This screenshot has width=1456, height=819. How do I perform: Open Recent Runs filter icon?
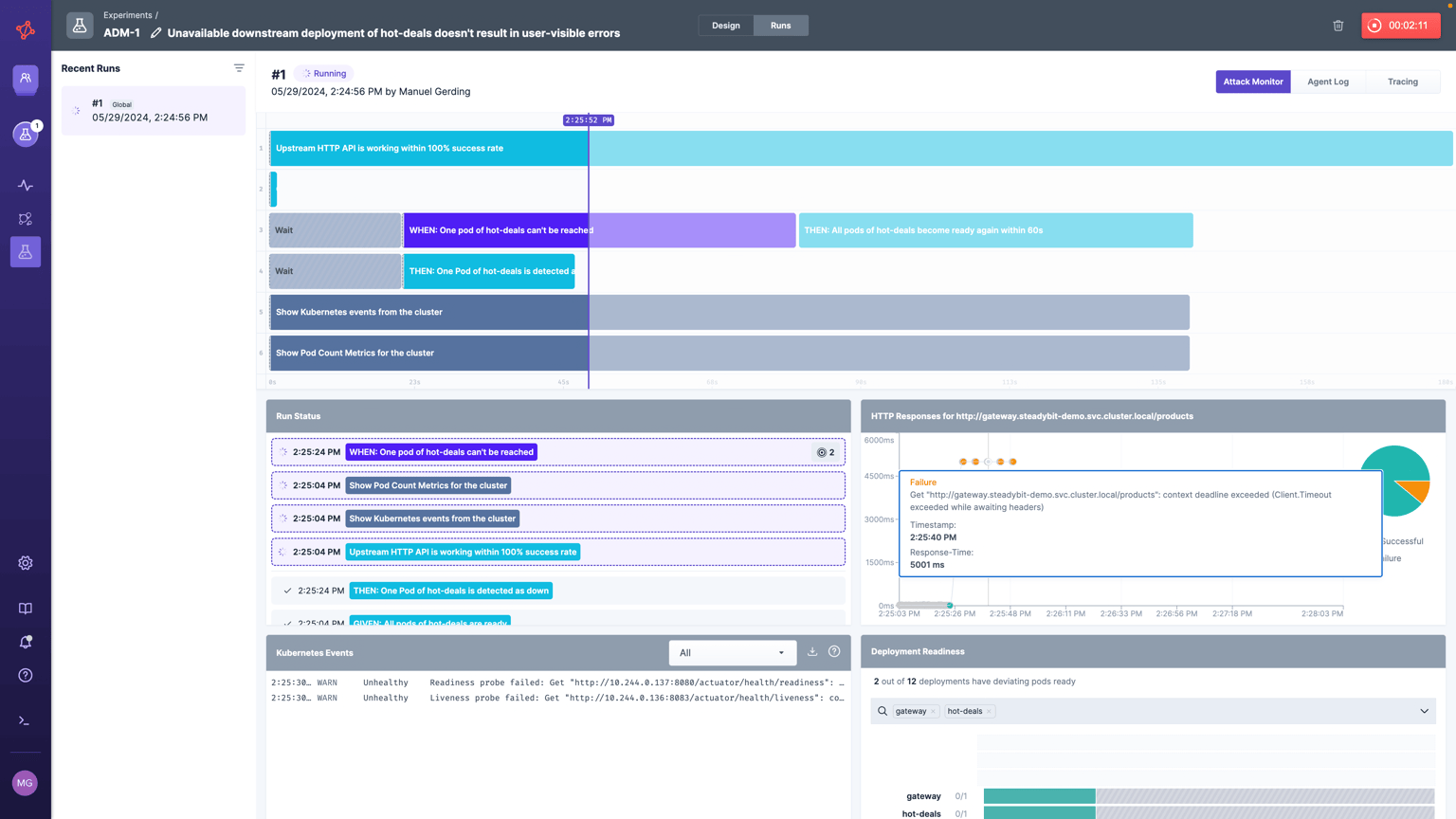click(x=239, y=68)
